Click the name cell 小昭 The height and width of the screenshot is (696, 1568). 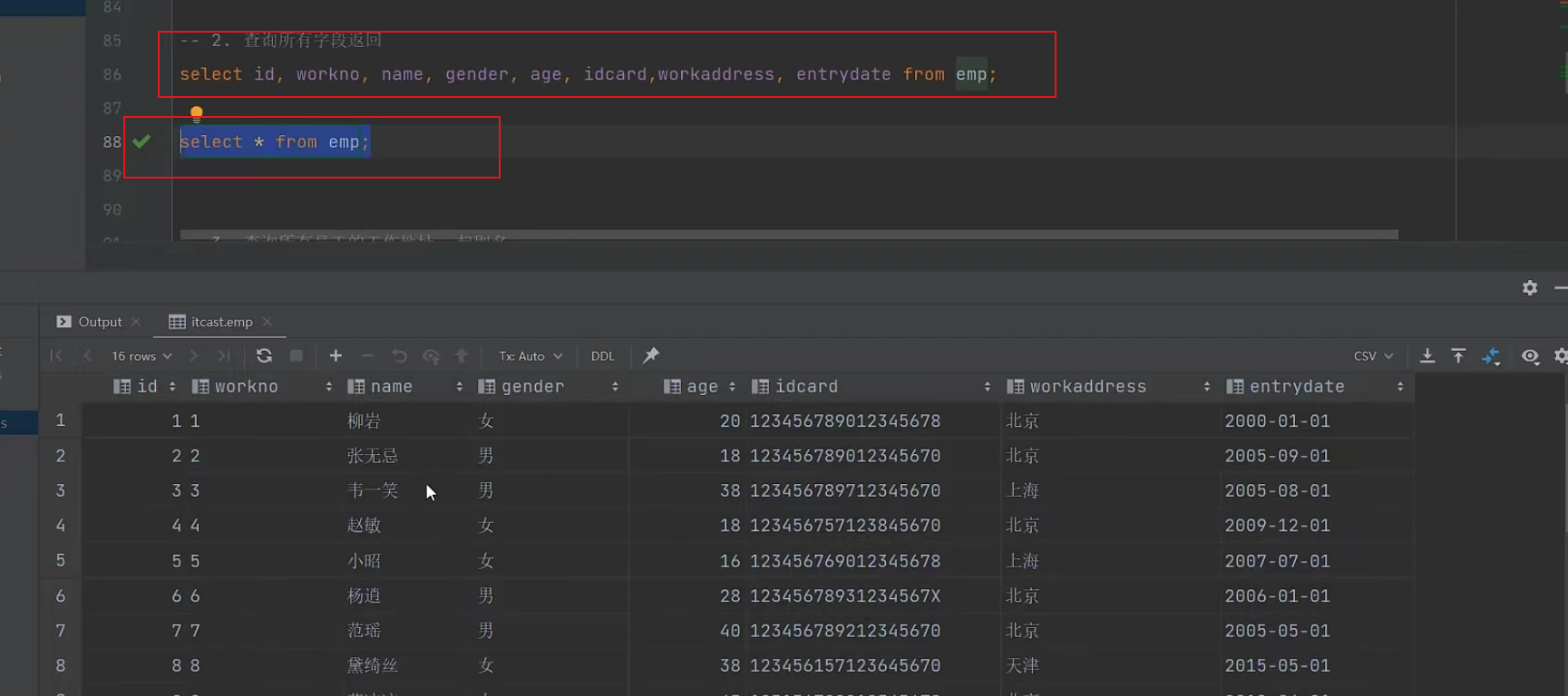coord(365,561)
